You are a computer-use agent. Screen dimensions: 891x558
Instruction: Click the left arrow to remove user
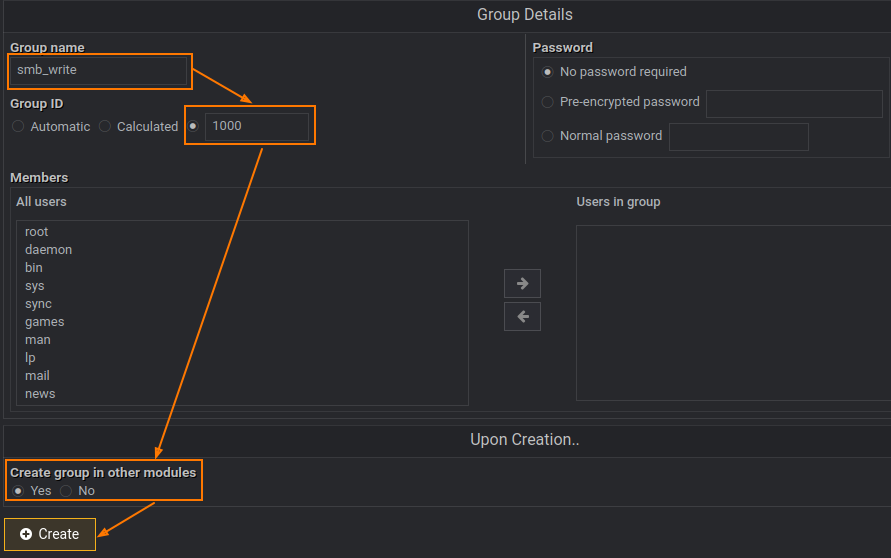522,317
